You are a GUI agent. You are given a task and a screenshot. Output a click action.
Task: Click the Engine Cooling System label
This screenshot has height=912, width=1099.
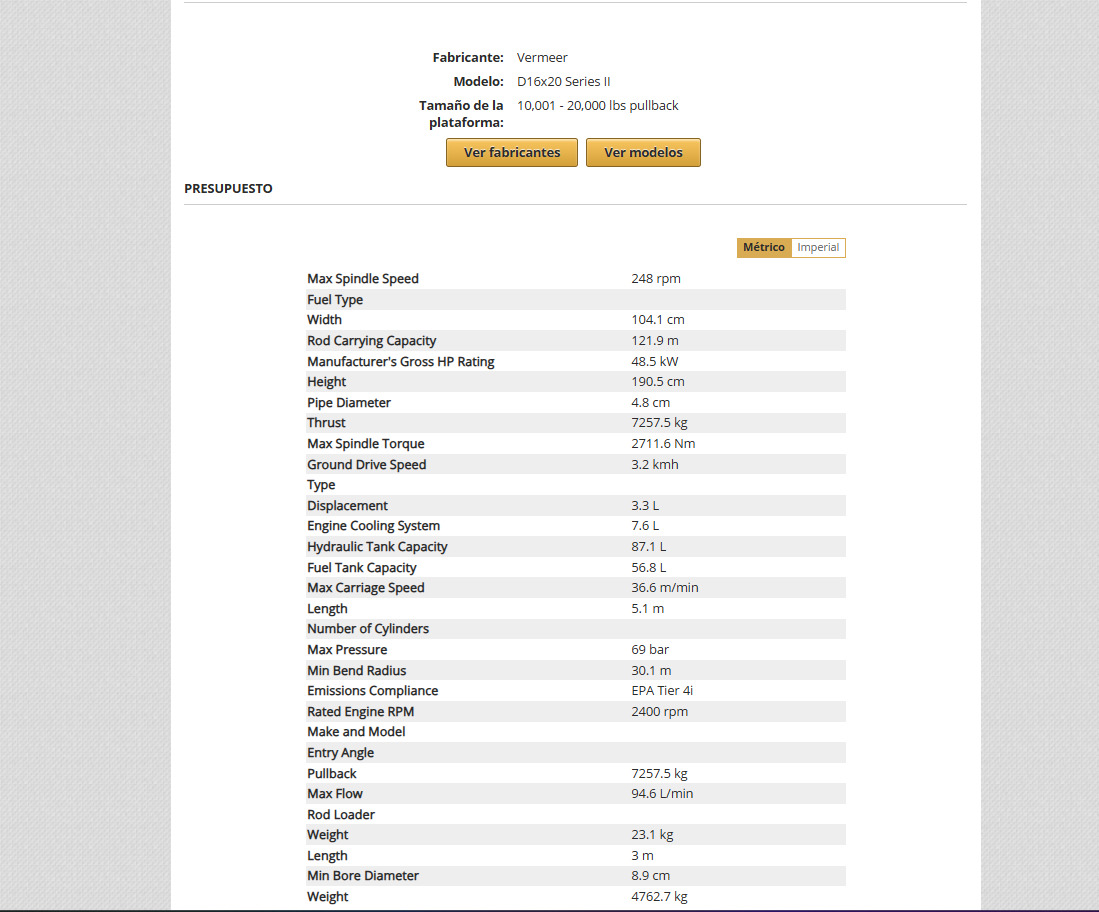tap(373, 526)
